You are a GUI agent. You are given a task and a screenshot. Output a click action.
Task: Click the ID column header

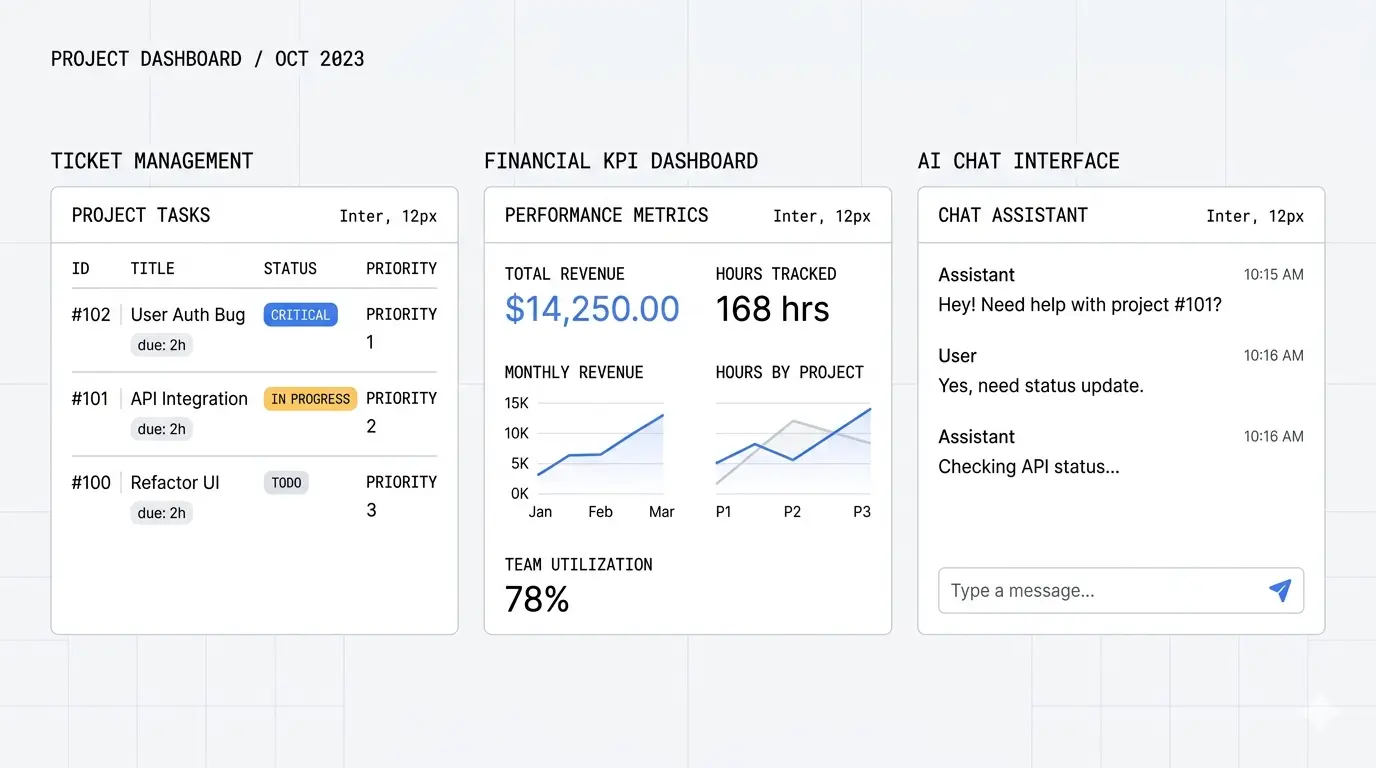[x=80, y=268]
